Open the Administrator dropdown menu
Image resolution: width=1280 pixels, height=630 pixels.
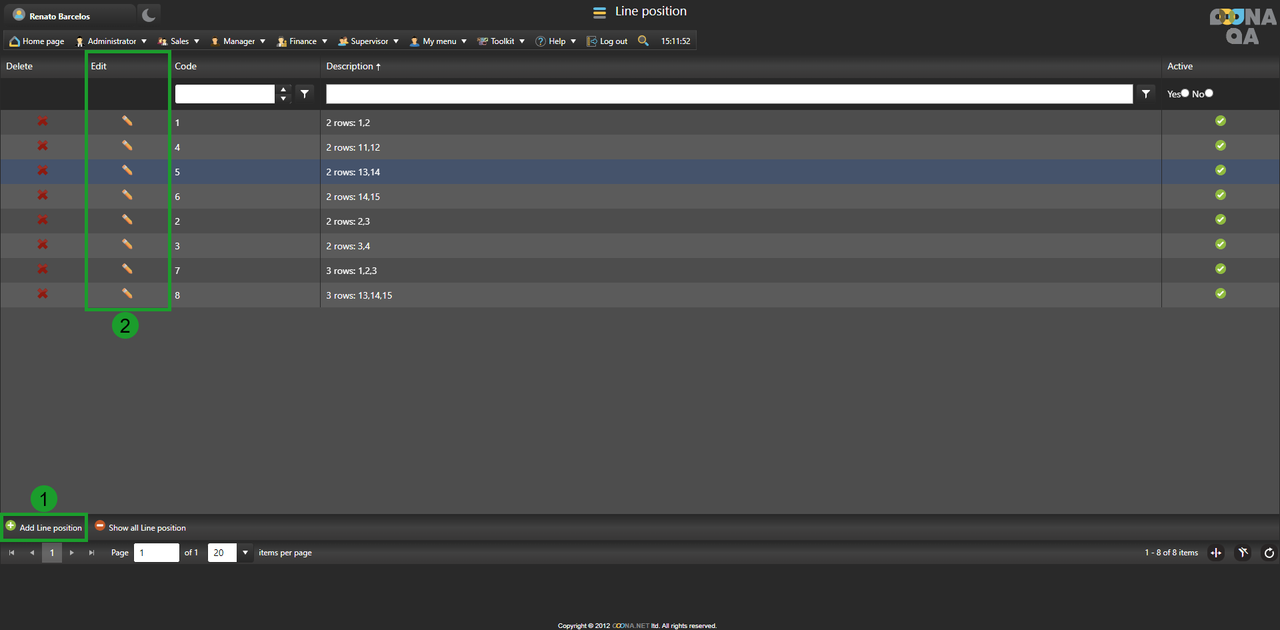point(111,41)
